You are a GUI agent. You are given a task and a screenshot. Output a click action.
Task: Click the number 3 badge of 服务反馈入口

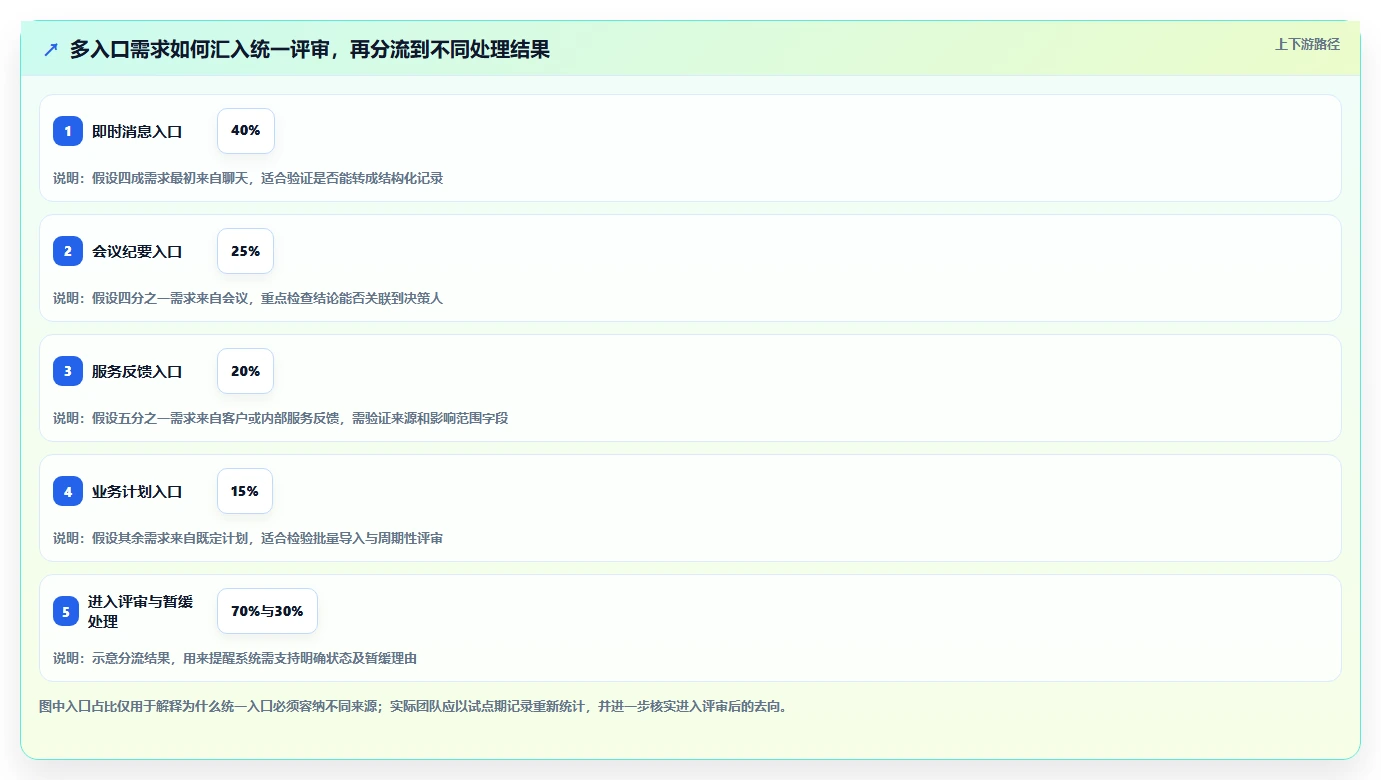tap(68, 371)
